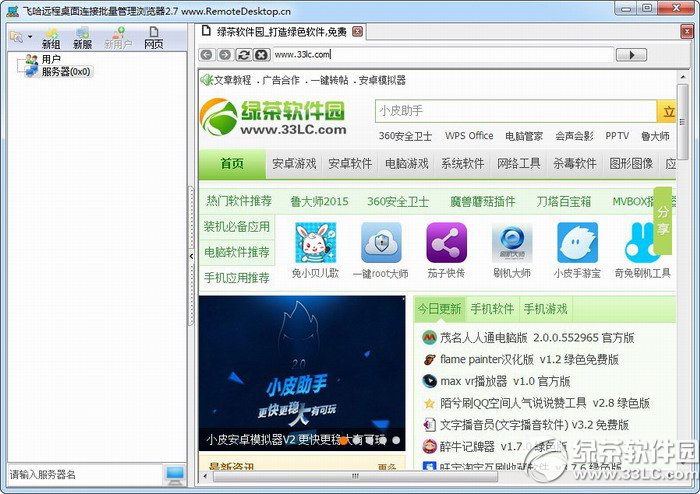Click the 茄子快传 app icon

coord(446,243)
